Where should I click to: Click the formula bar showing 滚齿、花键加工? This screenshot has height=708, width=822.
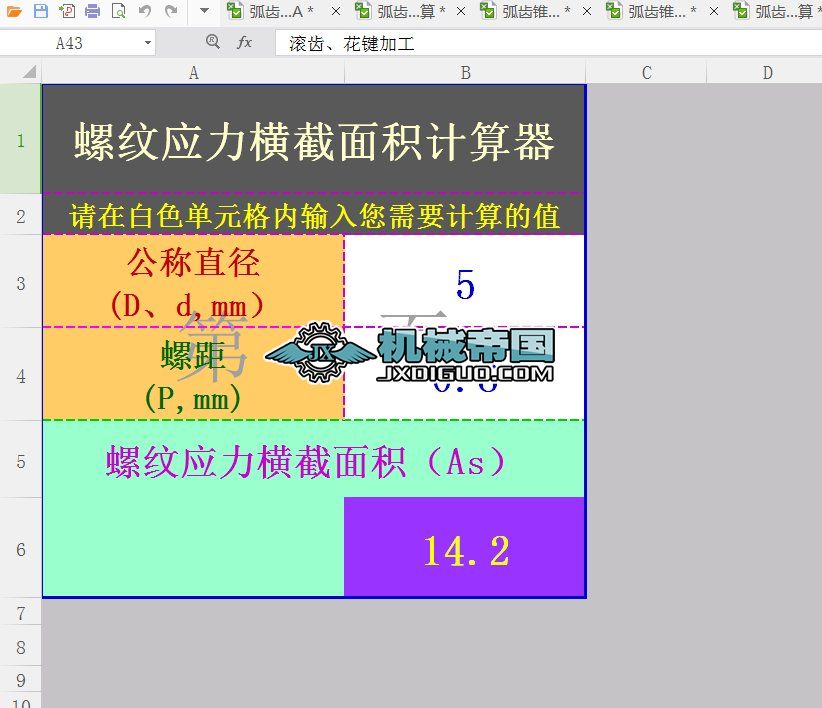[x=548, y=43]
